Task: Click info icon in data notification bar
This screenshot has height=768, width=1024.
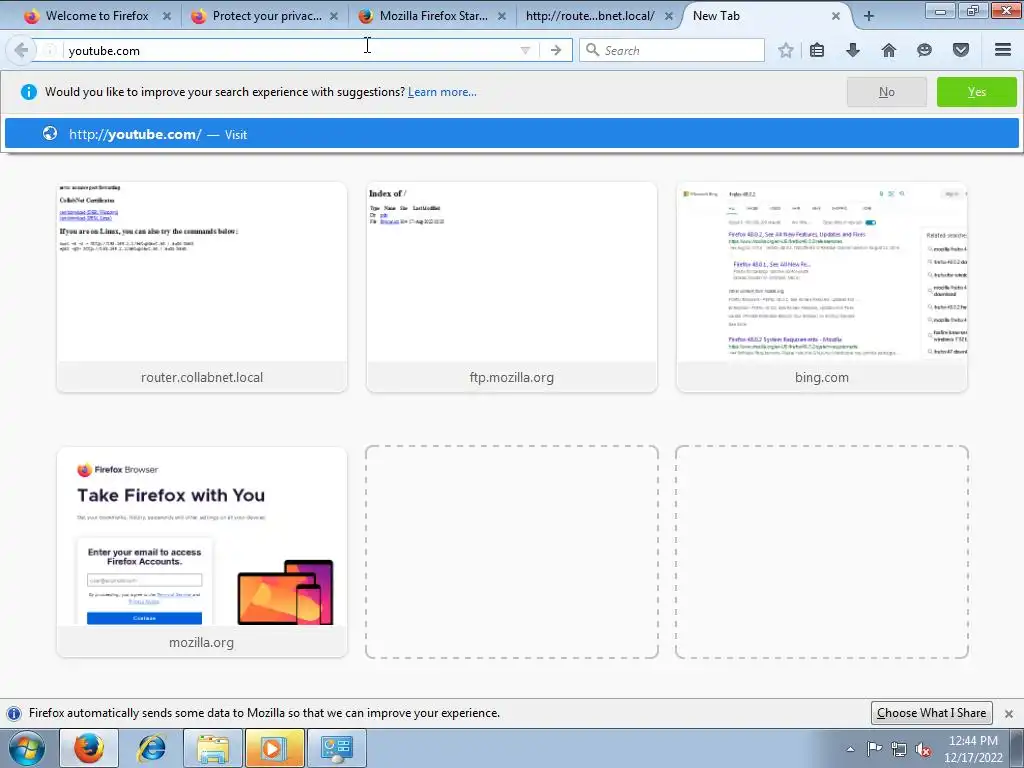Action: coord(14,713)
